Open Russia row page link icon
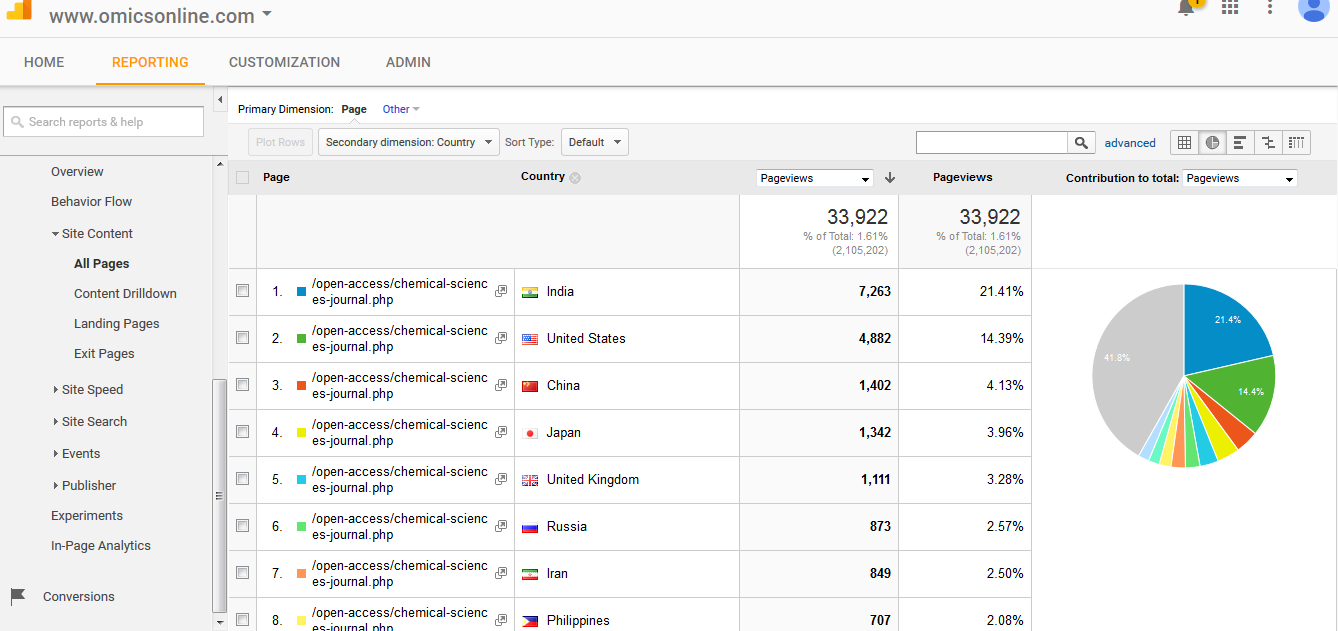The image size is (1338, 631). click(501, 527)
